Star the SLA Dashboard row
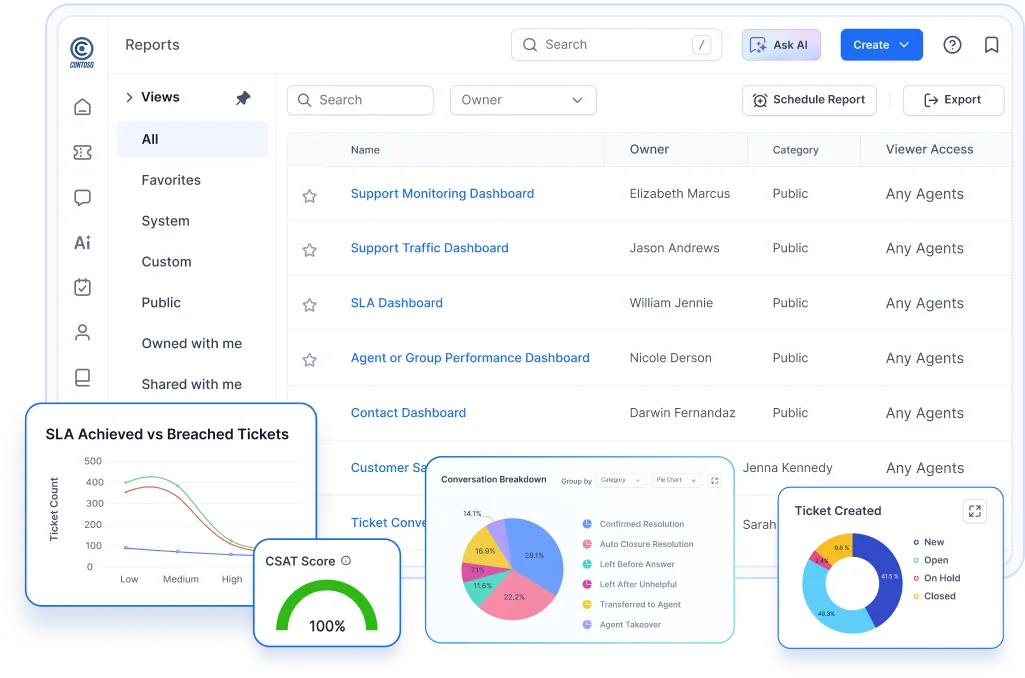Image resolution: width=1025 pixels, height=678 pixels. click(309, 305)
